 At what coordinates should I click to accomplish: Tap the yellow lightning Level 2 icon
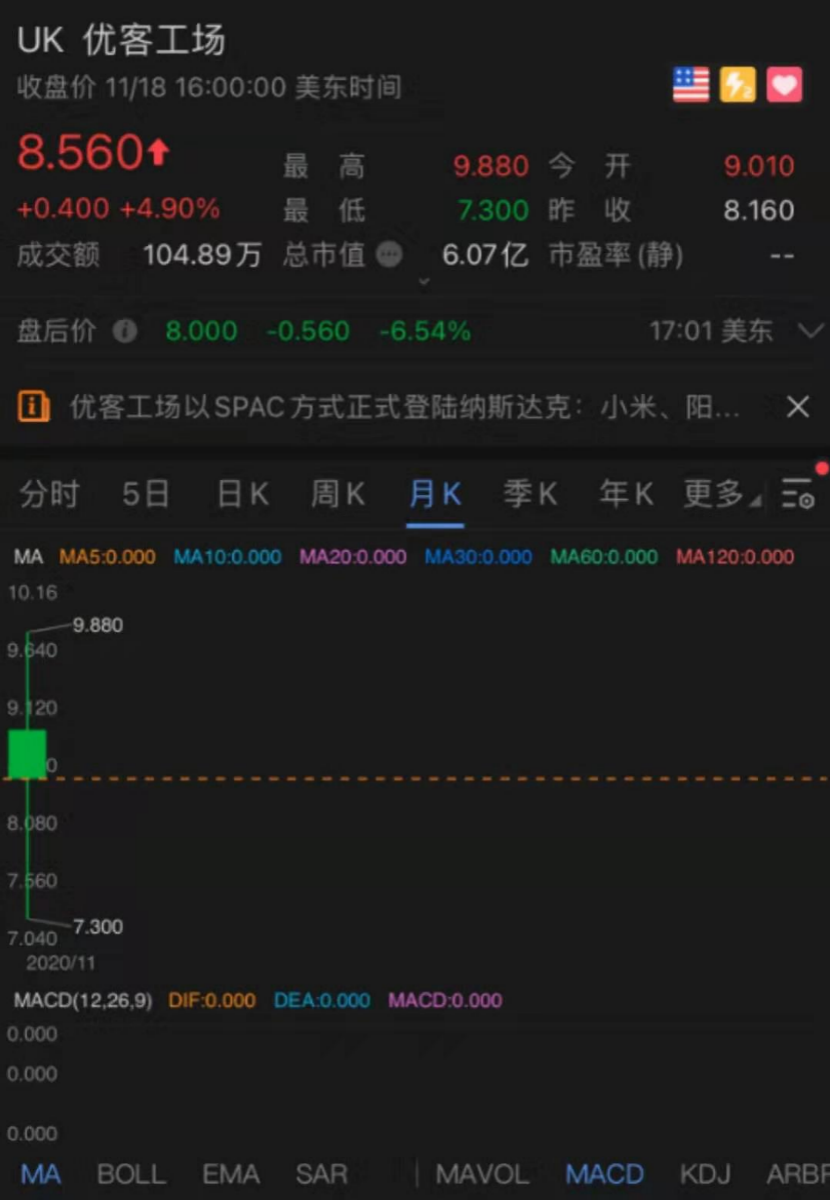pos(738,85)
